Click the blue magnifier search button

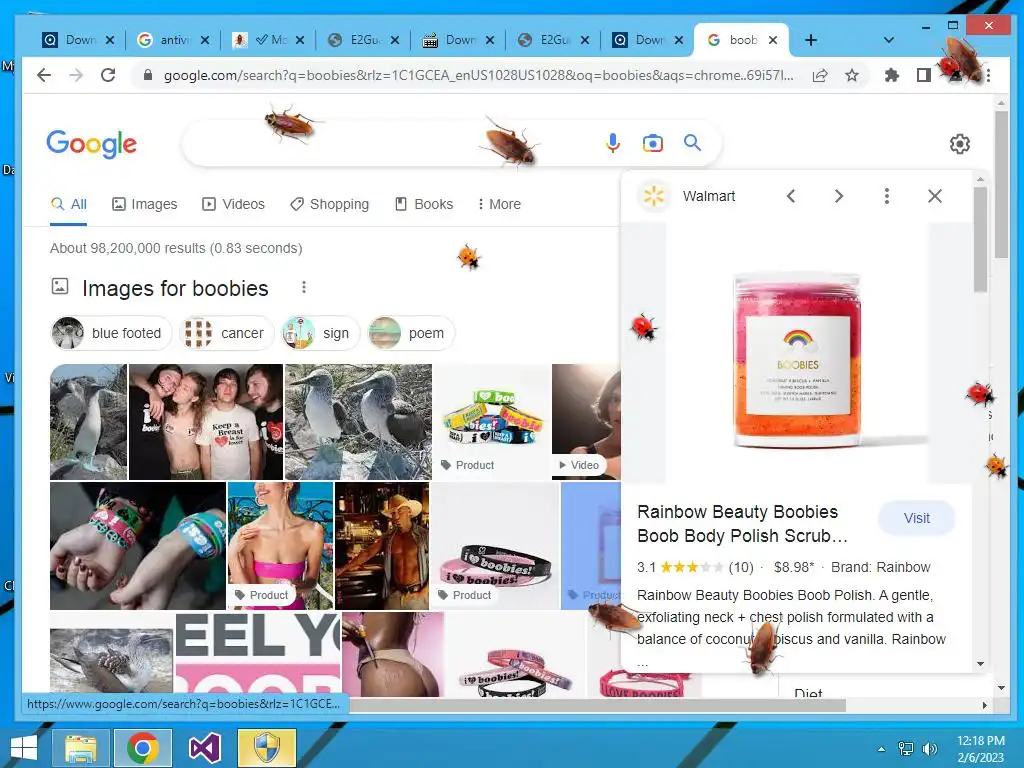point(692,142)
